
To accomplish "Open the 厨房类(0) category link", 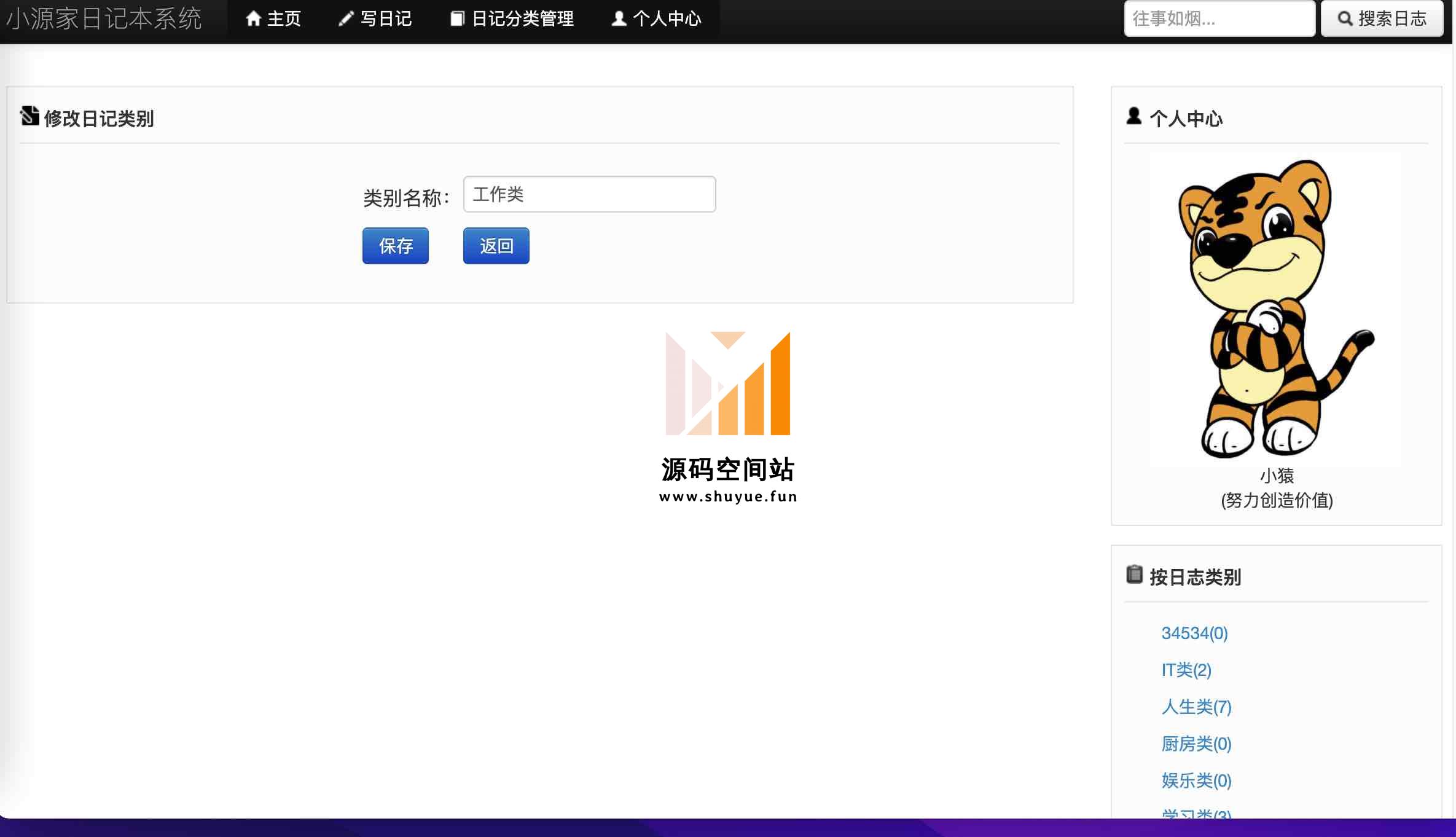I will (1196, 744).
